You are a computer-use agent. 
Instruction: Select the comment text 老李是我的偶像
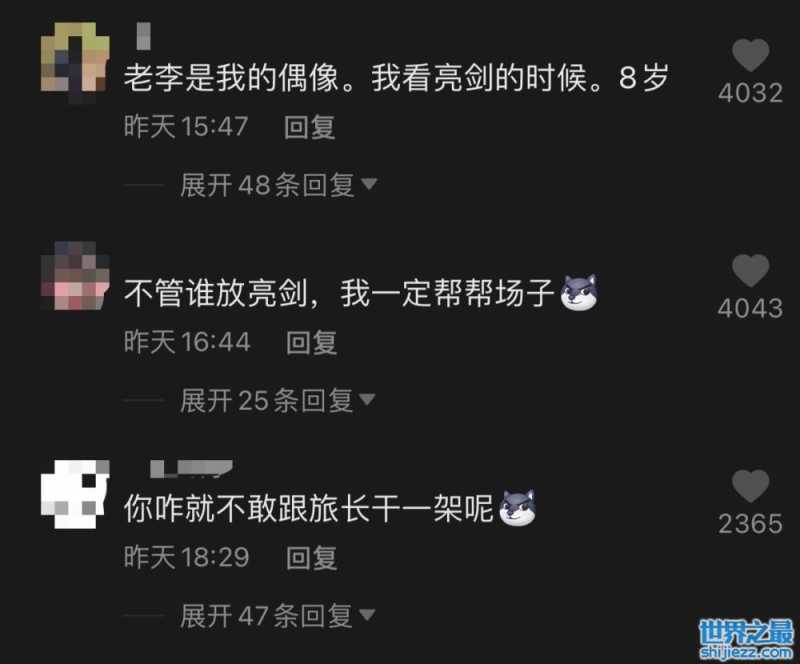point(232,78)
